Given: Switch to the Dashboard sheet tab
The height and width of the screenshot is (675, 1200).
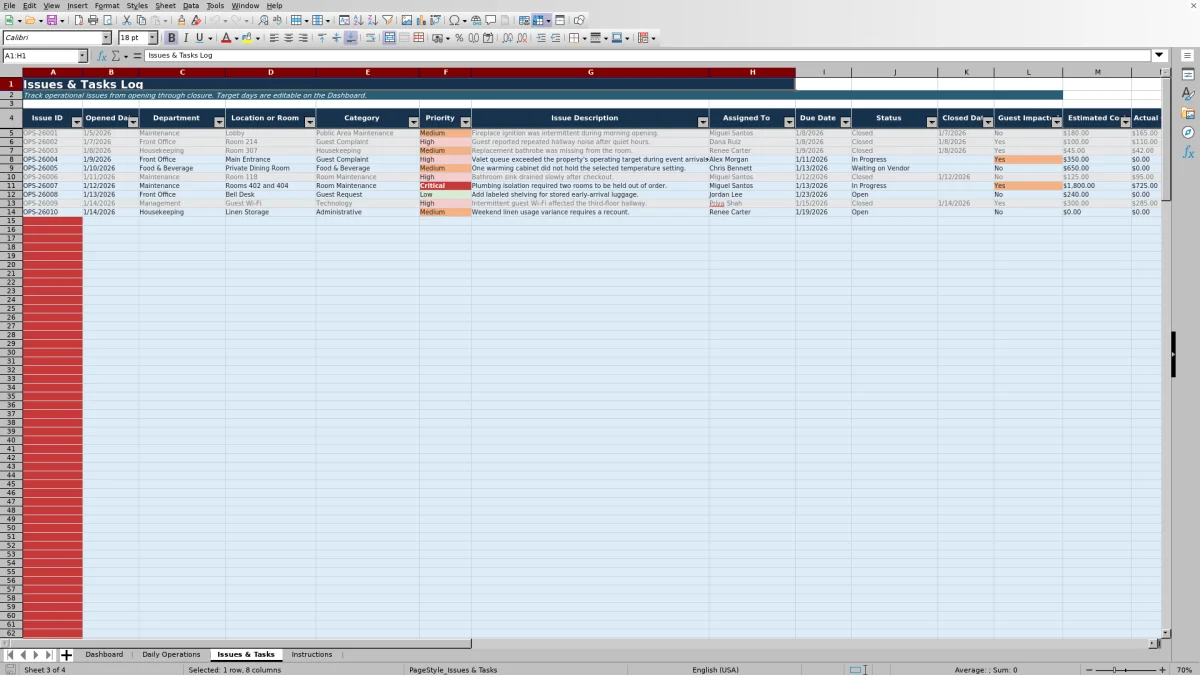Looking at the screenshot, I should pyautogui.click(x=104, y=655).
